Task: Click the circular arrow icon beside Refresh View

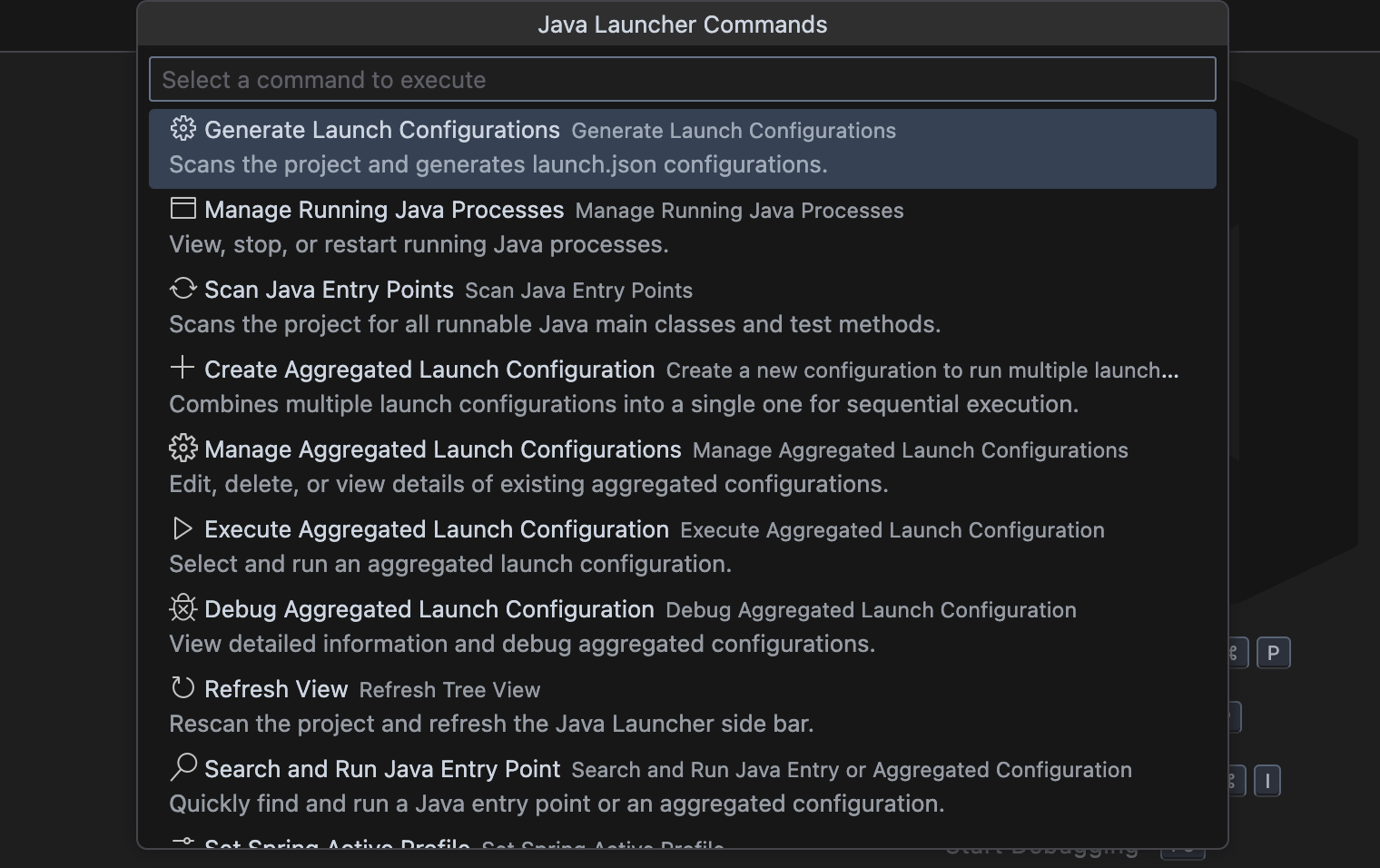Action: pos(182,688)
